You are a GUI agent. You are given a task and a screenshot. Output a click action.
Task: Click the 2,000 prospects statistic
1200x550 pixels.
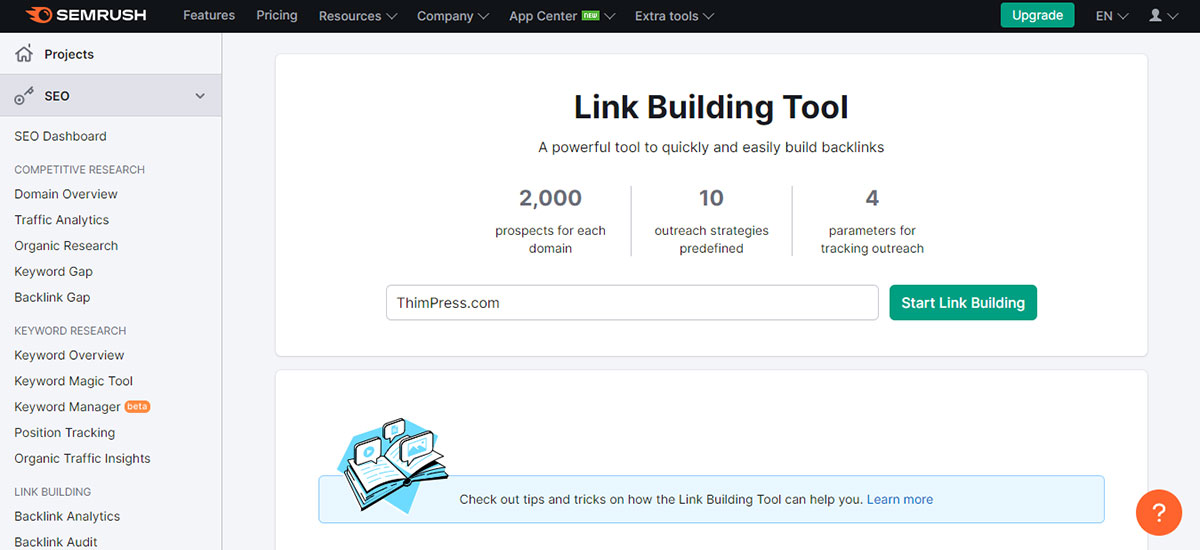(550, 219)
